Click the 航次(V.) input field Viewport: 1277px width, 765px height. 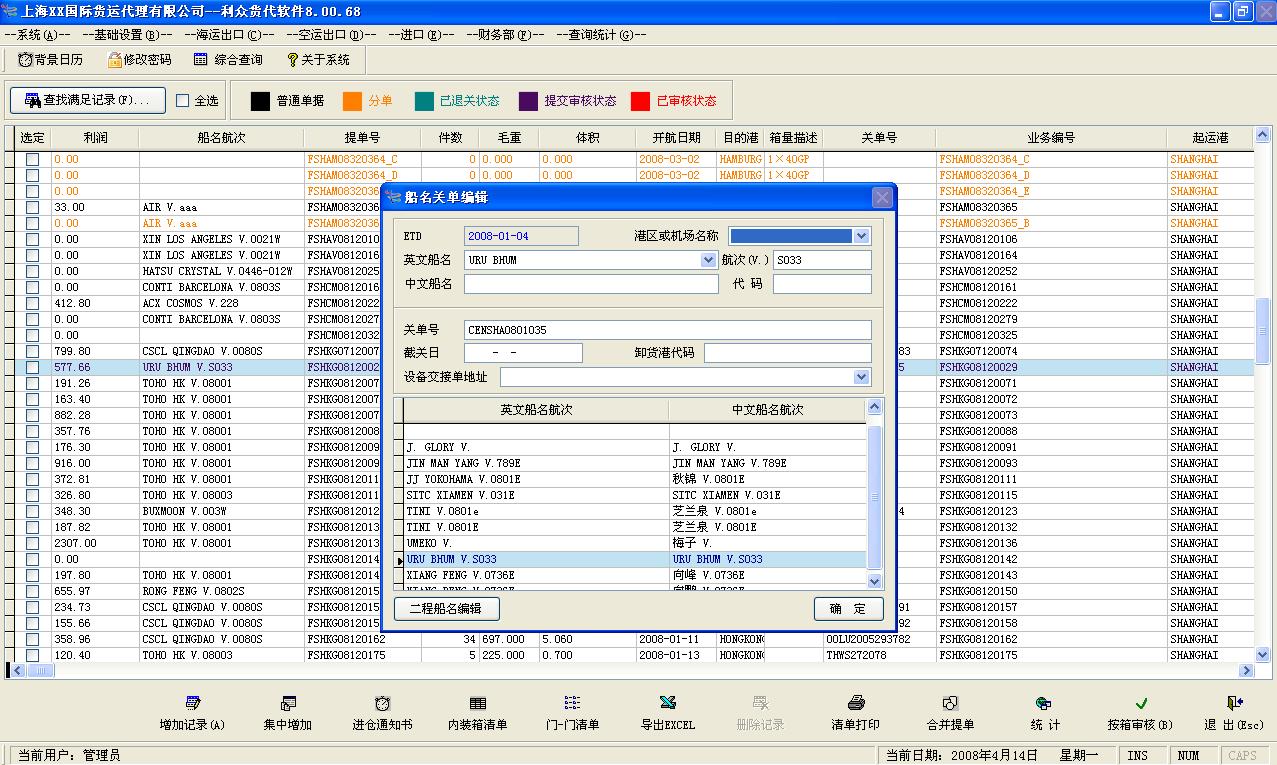822,260
